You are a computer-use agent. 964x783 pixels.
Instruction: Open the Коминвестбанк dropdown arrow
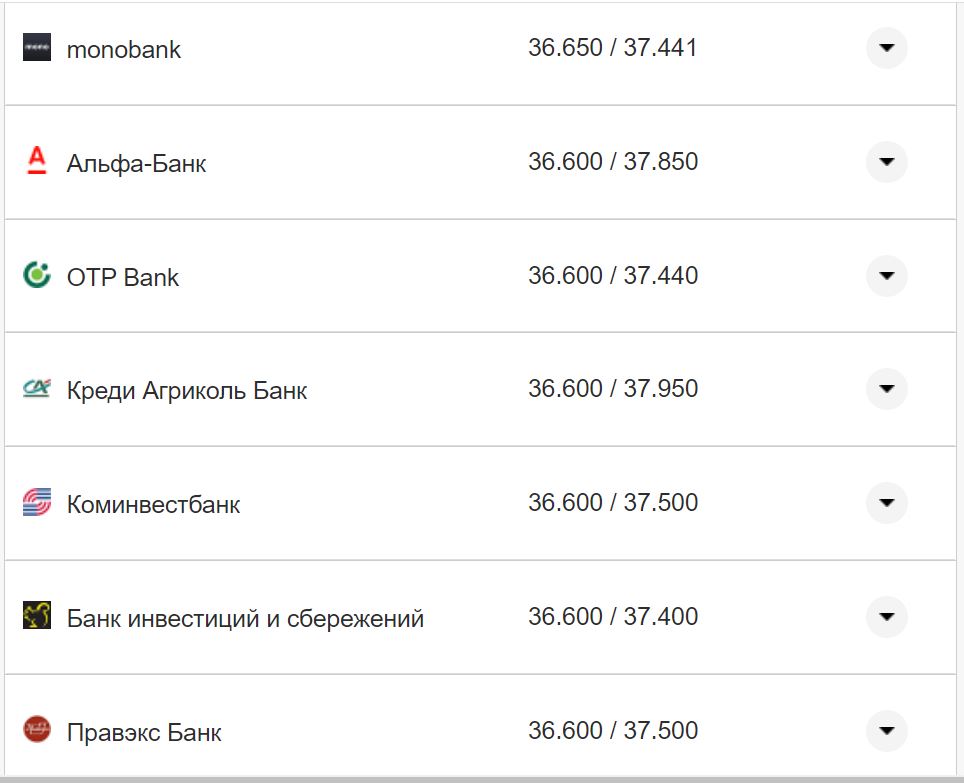pos(886,503)
